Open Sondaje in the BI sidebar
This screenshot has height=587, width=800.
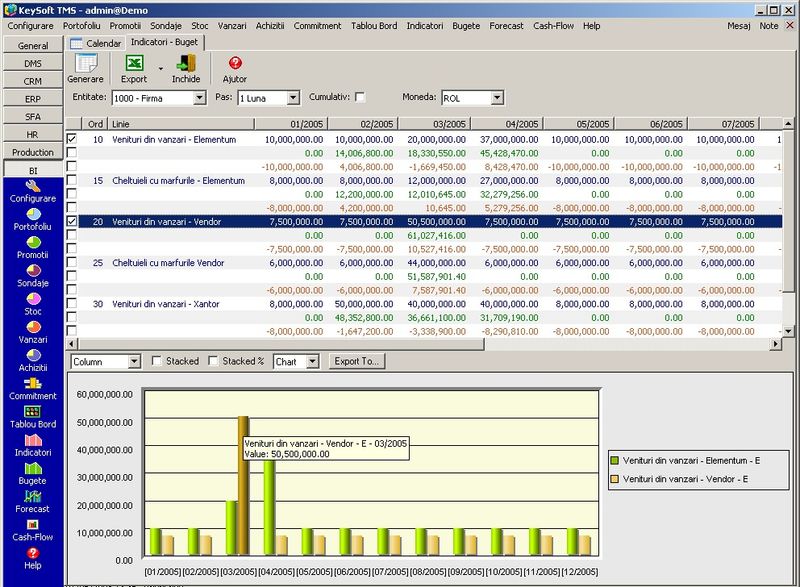pos(33,276)
